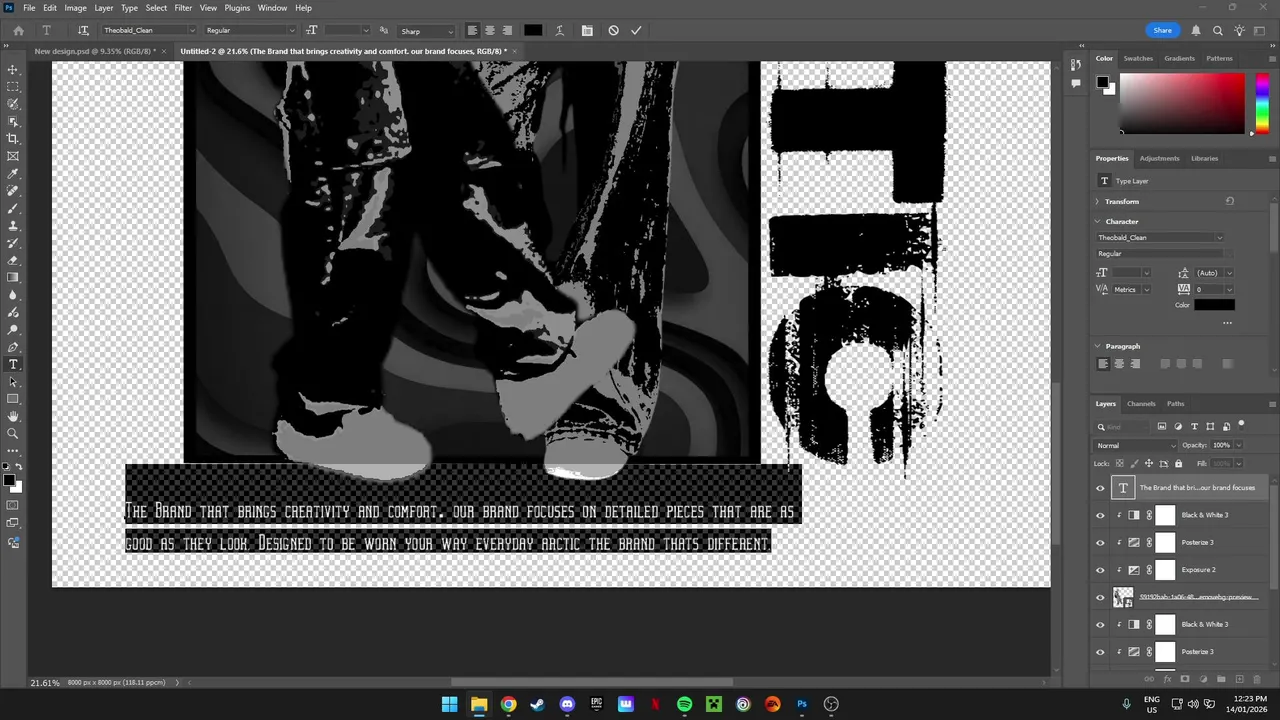Screen dimensions: 1280x720
Task: Select the Eyedropper tool
Action: pyautogui.click(x=13, y=173)
